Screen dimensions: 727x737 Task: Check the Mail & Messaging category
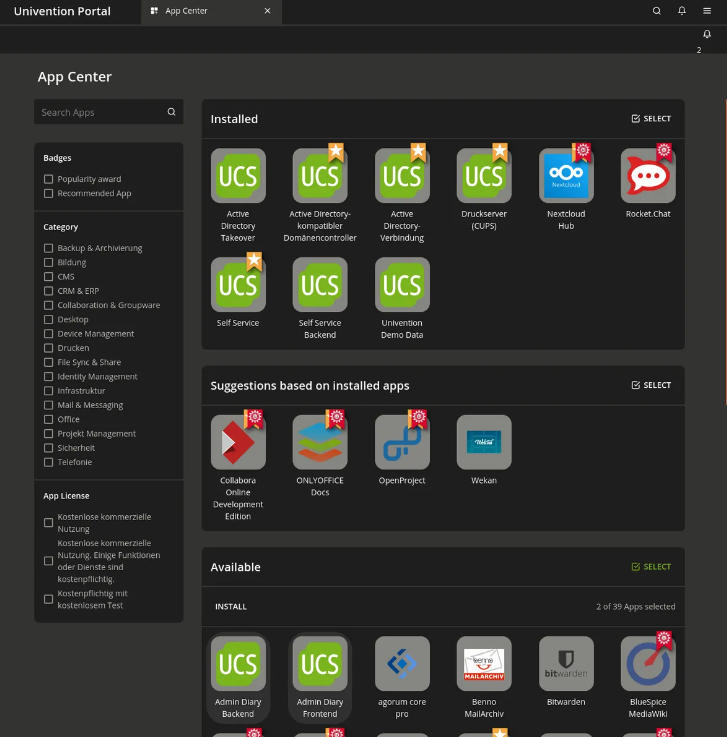(48, 405)
